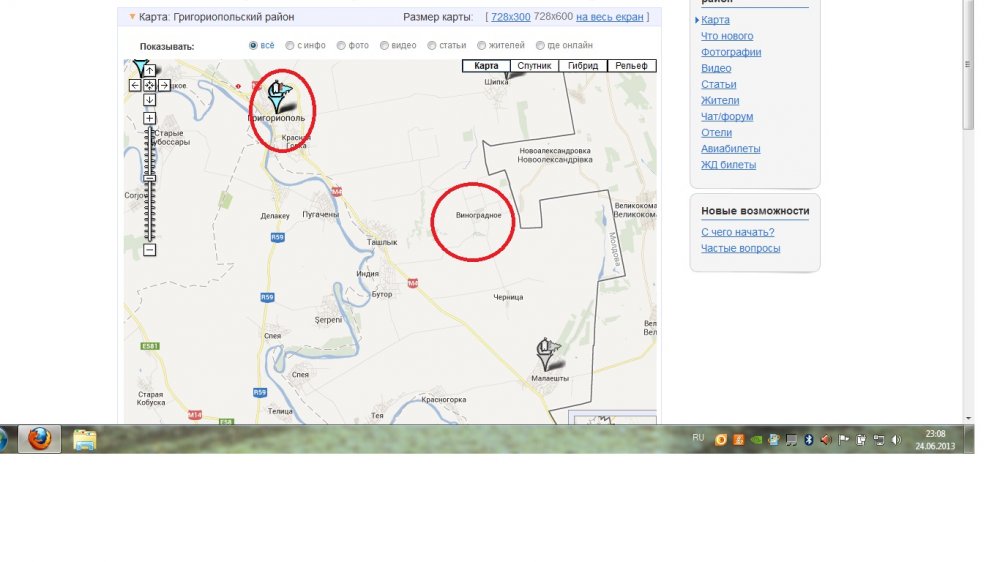Pan the map down with the arrow
The width and height of the screenshot is (1000, 562).
tap(149, 100)
